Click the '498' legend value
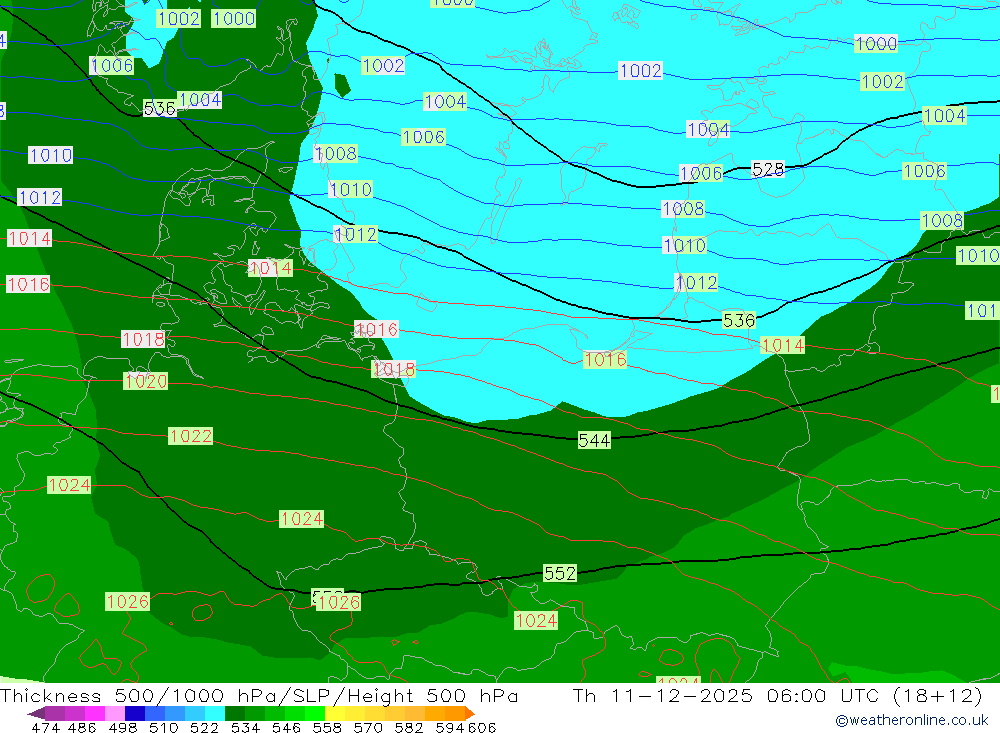Viewport: 1000px width, 733px height. [x=123, y=727]
